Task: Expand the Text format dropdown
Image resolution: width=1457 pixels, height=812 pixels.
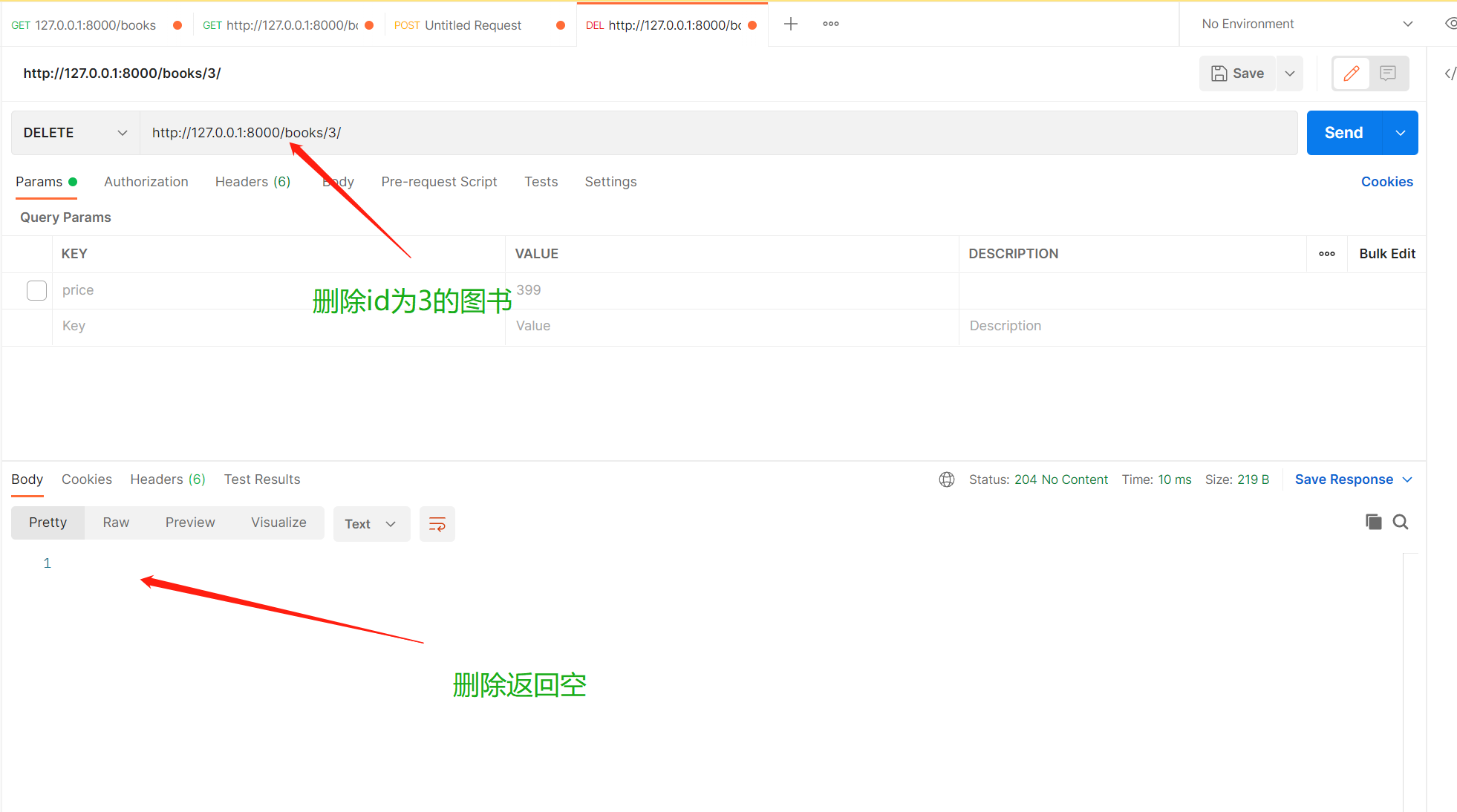Action: [371, 524]
